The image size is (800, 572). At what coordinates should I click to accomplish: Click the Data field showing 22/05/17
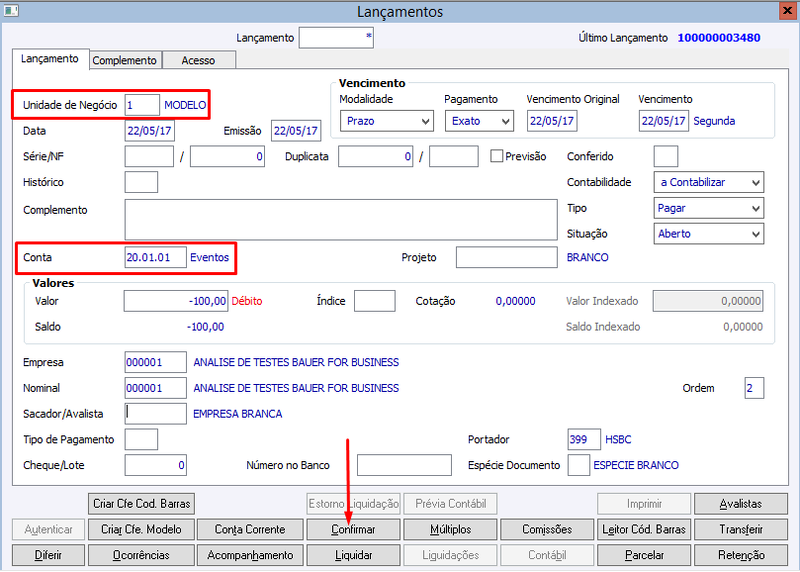click(x=149, y=131)
